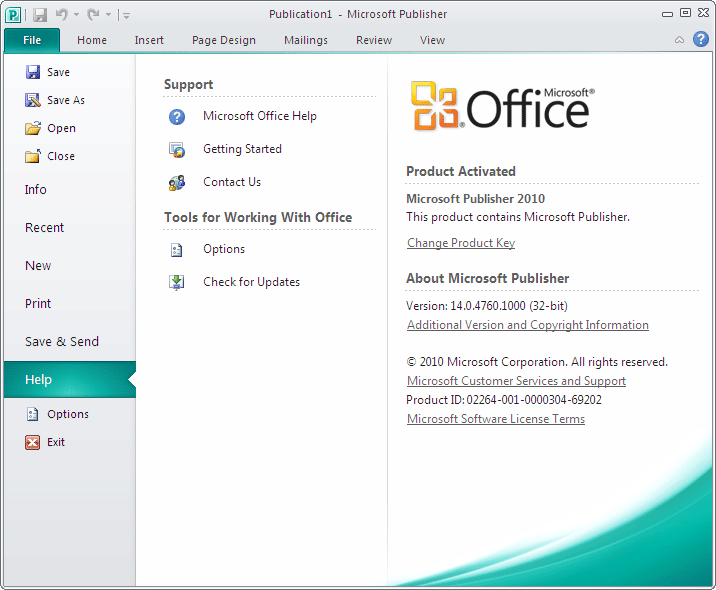Click the red Exit icon in sidebar
Image resolution: width=716 pixels, height=590 pixels.
32,442
